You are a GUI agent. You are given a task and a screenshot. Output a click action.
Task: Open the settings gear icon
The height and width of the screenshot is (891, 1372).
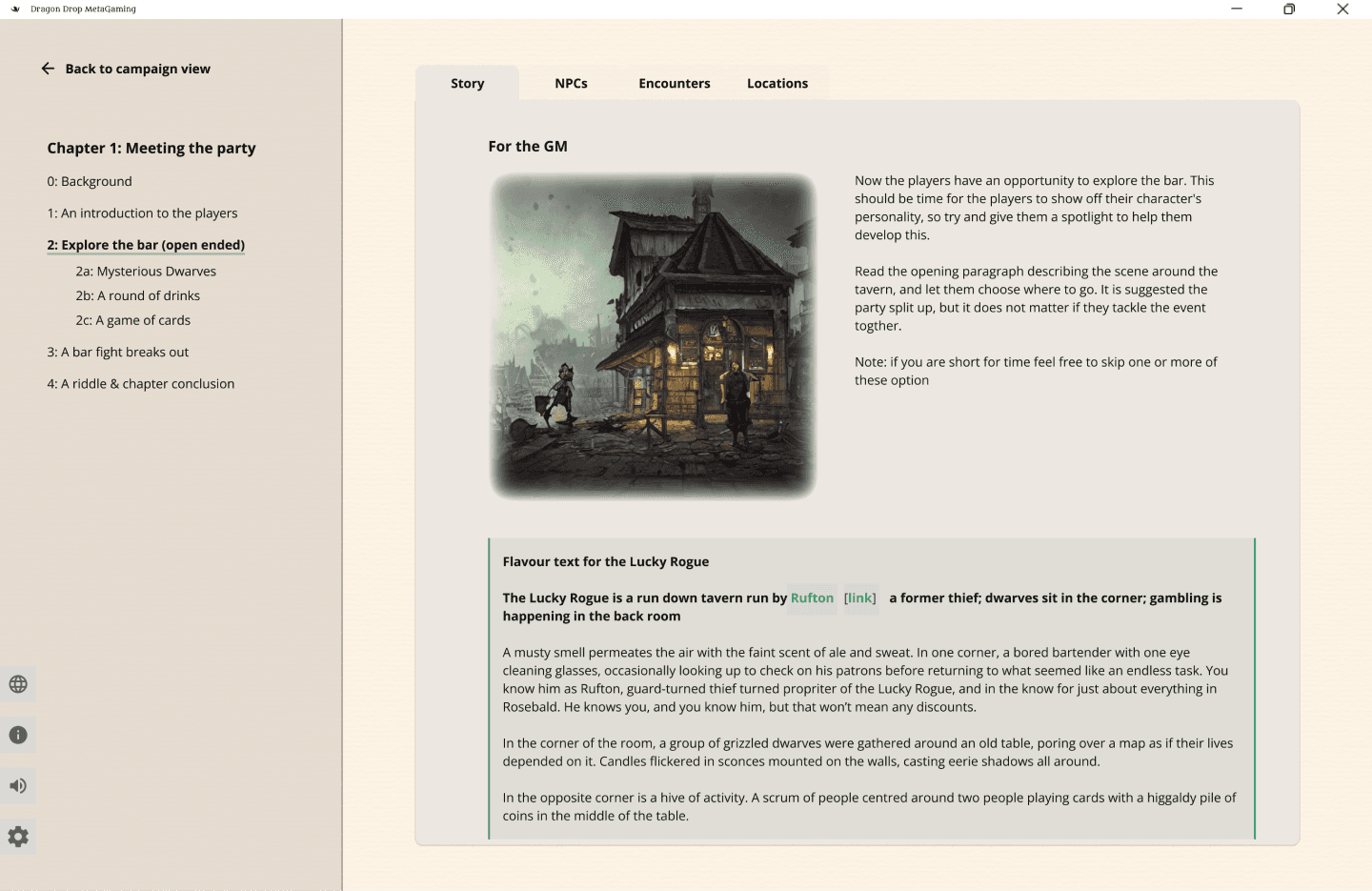(18, 837)
